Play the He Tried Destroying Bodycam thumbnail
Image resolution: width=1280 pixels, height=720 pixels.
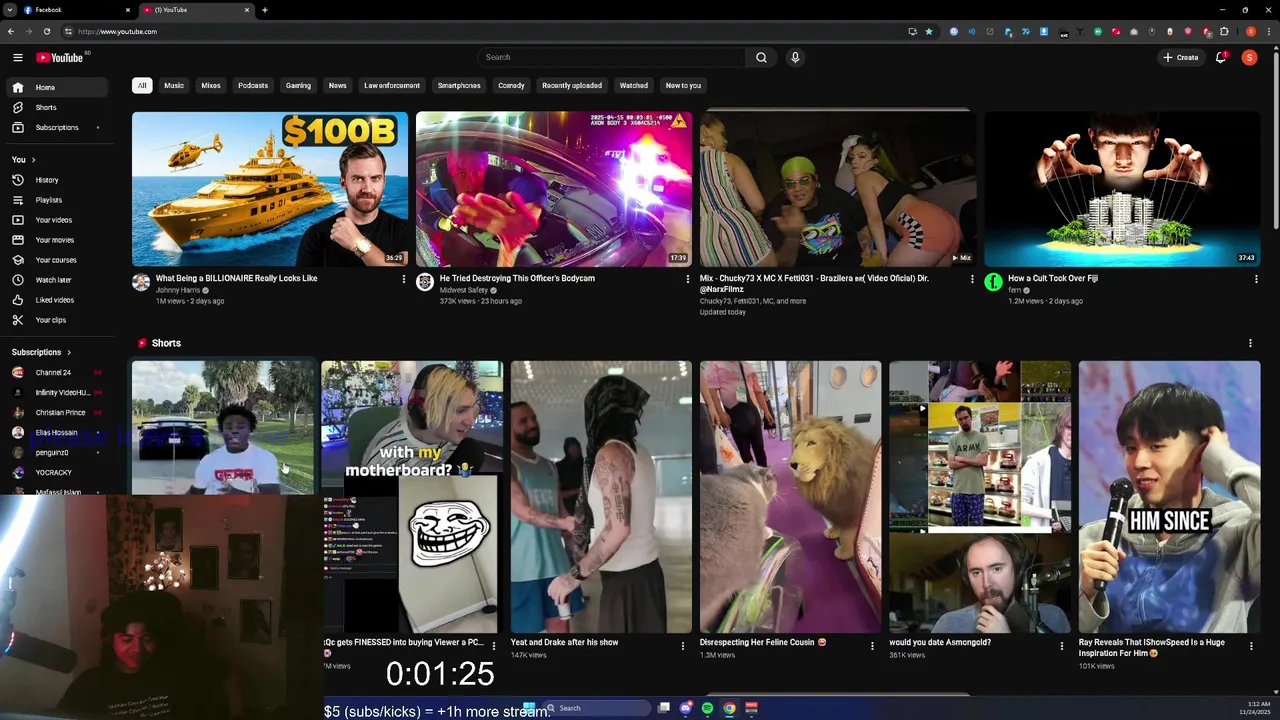coord(553,189)
